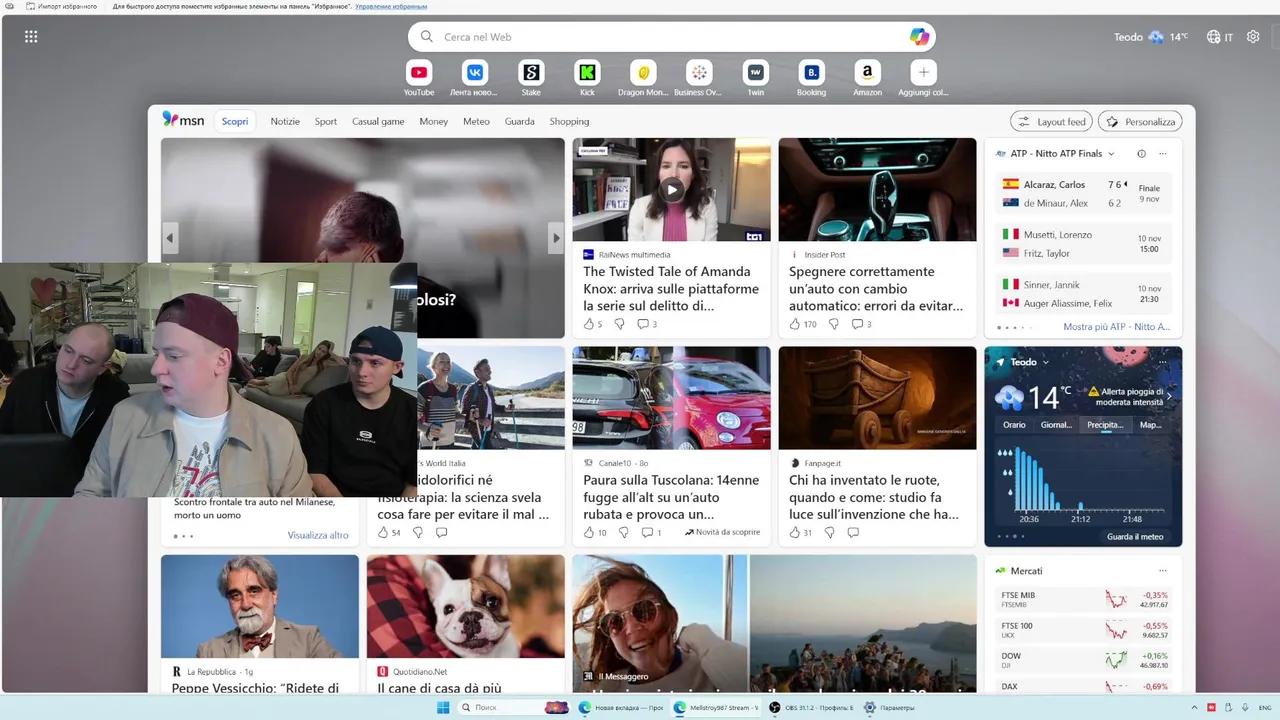Expand ATP - Nitto ATP Finals dropdown
The height and width of the screenshot is (720, 1280).
click(x=1112, y=154)
